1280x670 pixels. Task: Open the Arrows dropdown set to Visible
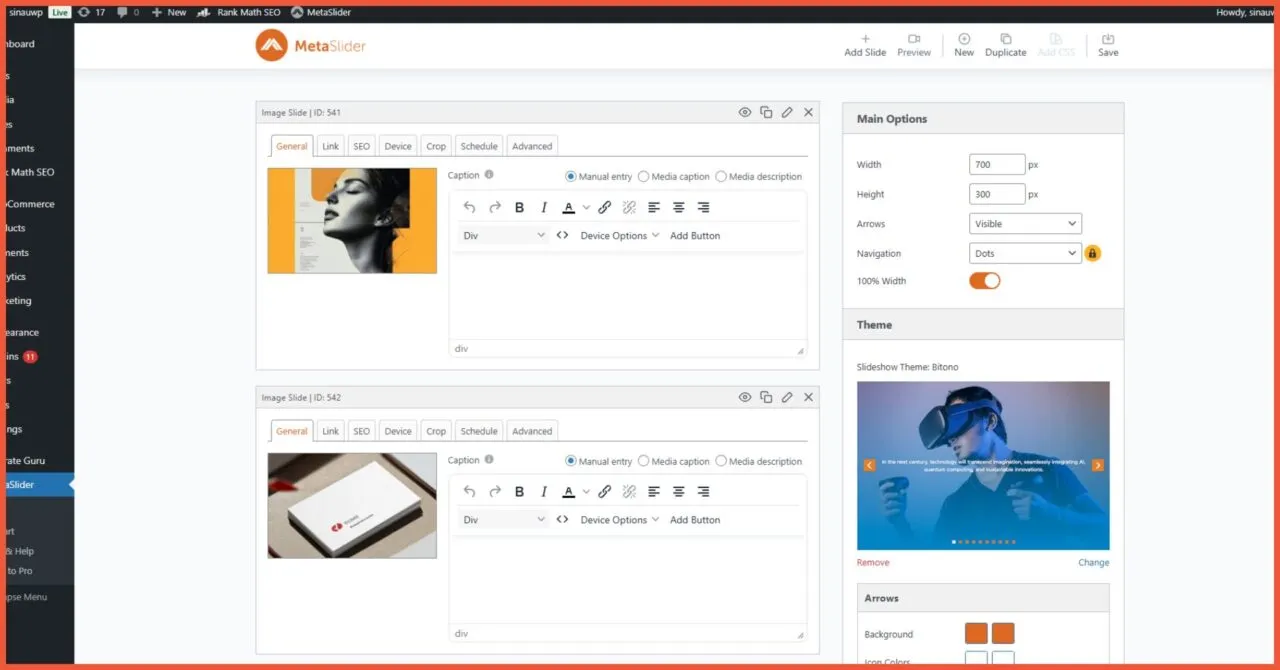1025,224
